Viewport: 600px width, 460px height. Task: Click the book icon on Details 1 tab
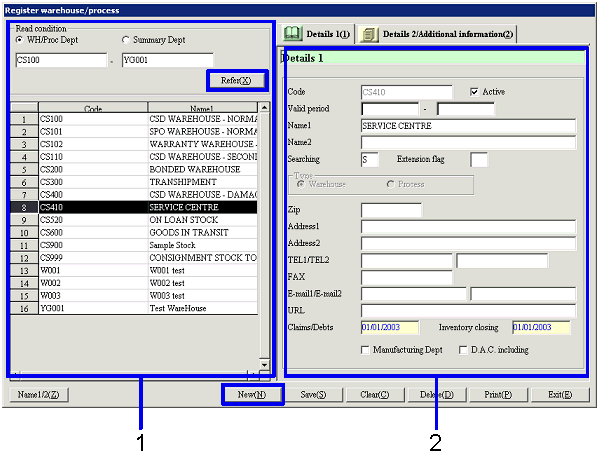[x=293, y=34]
